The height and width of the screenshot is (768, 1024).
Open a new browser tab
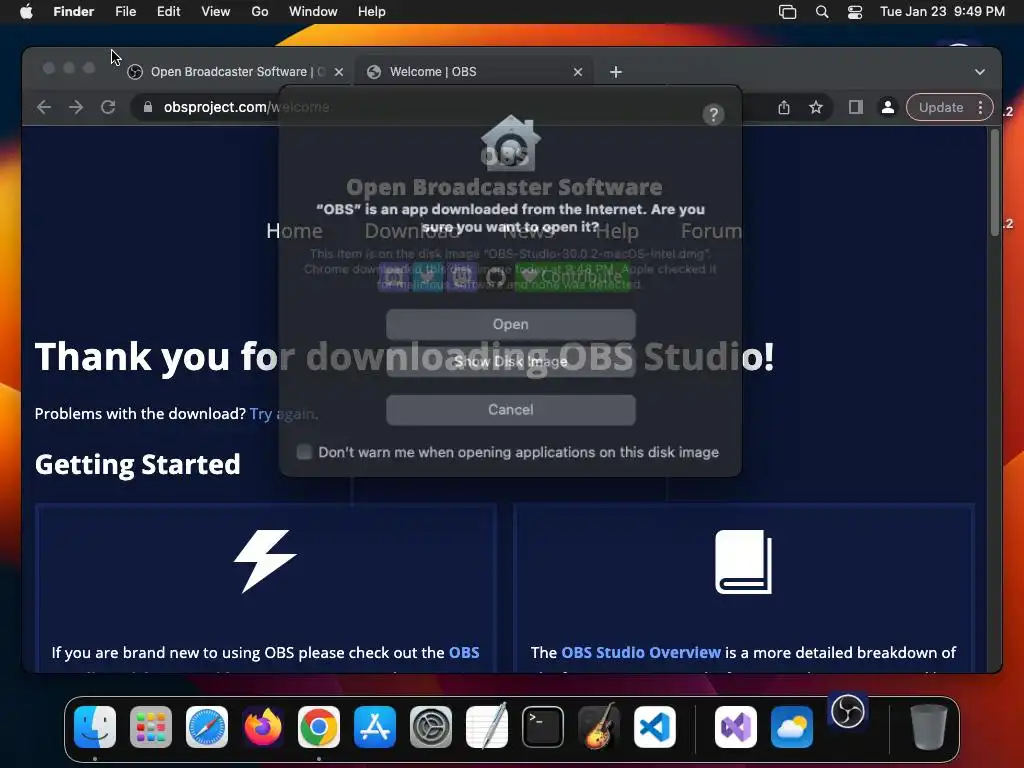tap(616, 72)
